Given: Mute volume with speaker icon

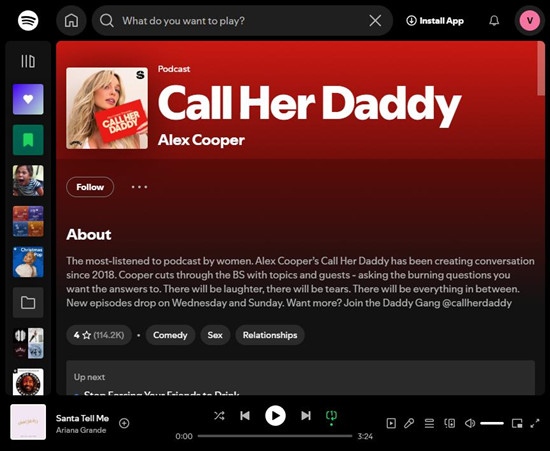Looking at the screenshot, I should click(x=470, y=423).
